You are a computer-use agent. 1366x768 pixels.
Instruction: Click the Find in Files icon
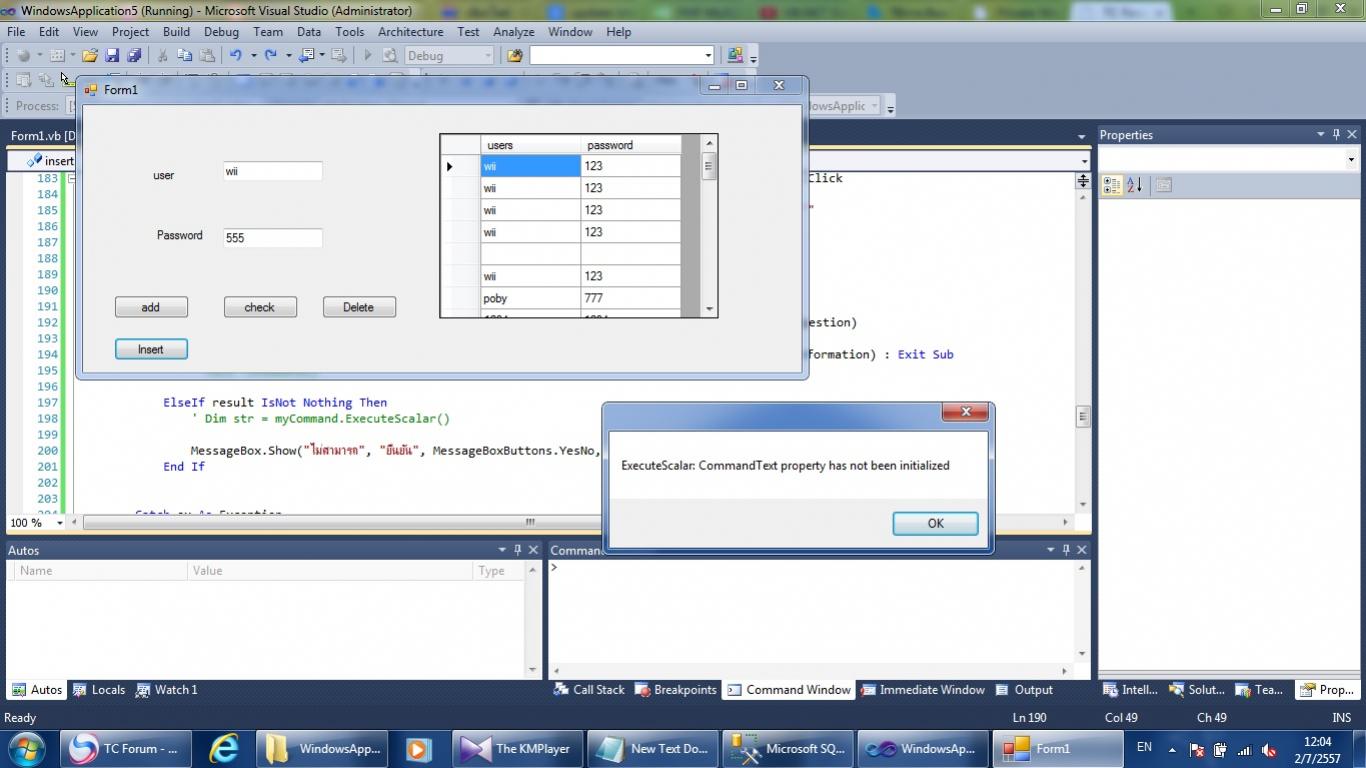coord(515,56)
